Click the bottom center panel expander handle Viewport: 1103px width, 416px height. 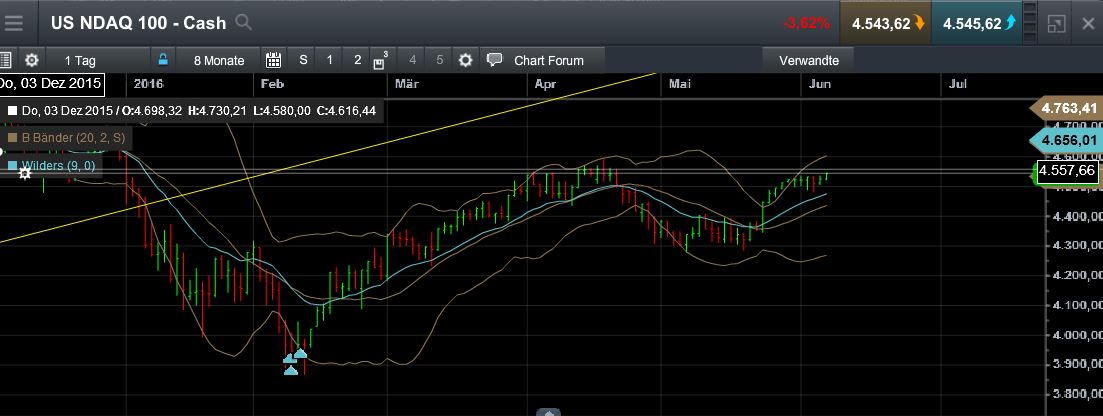[x=549, y=412]
